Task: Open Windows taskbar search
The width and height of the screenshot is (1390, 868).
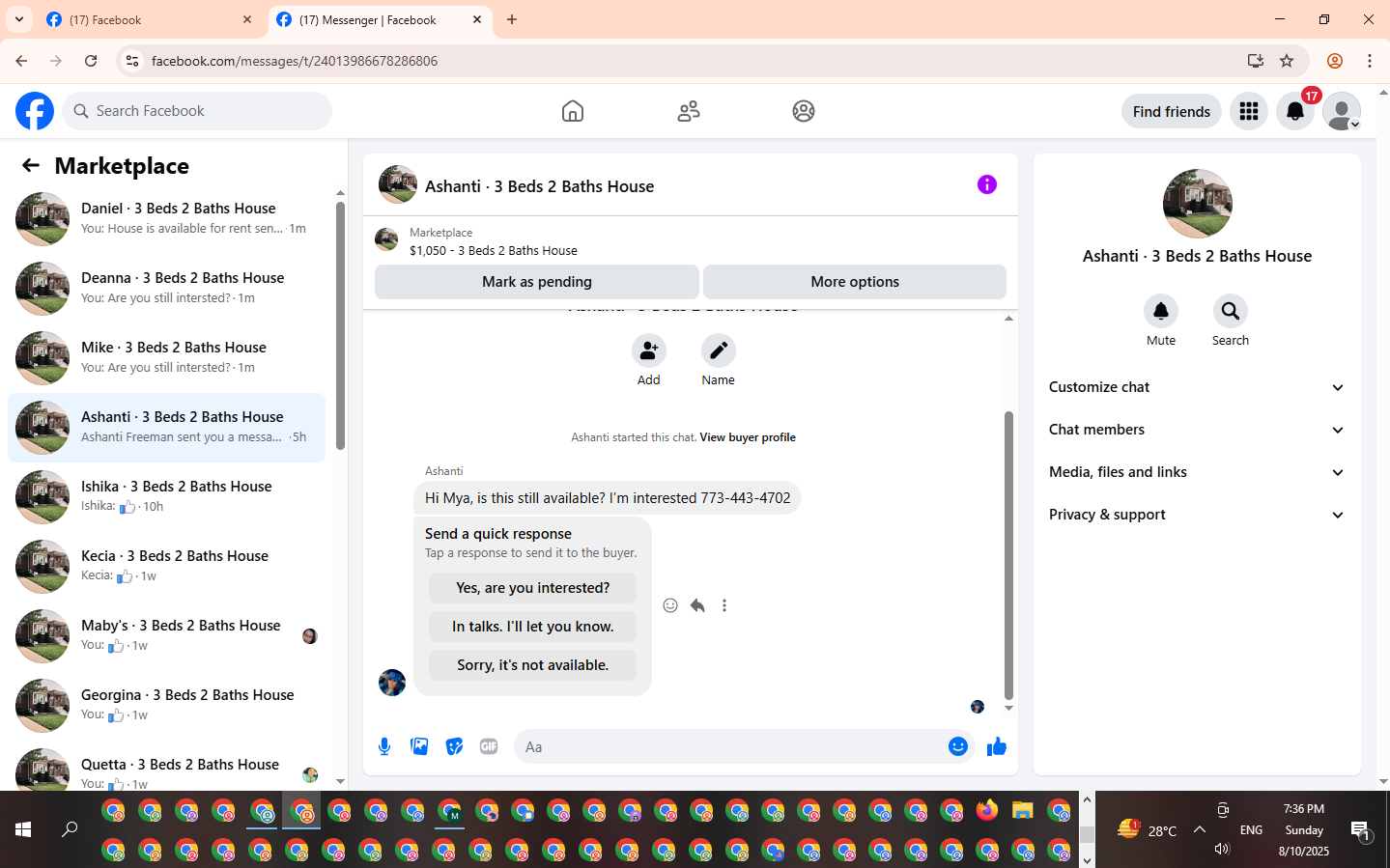Action: 70,829
